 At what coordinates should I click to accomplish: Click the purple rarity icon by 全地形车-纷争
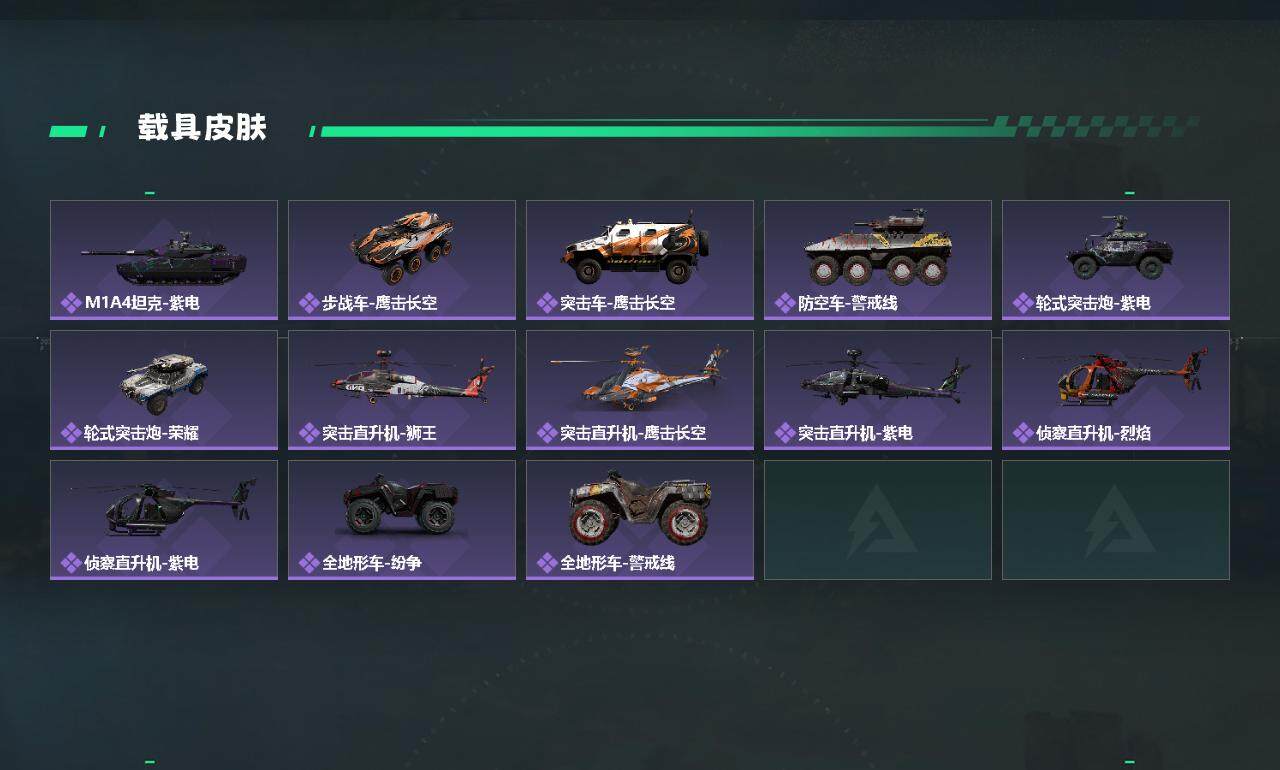click(x=309, y=563)
